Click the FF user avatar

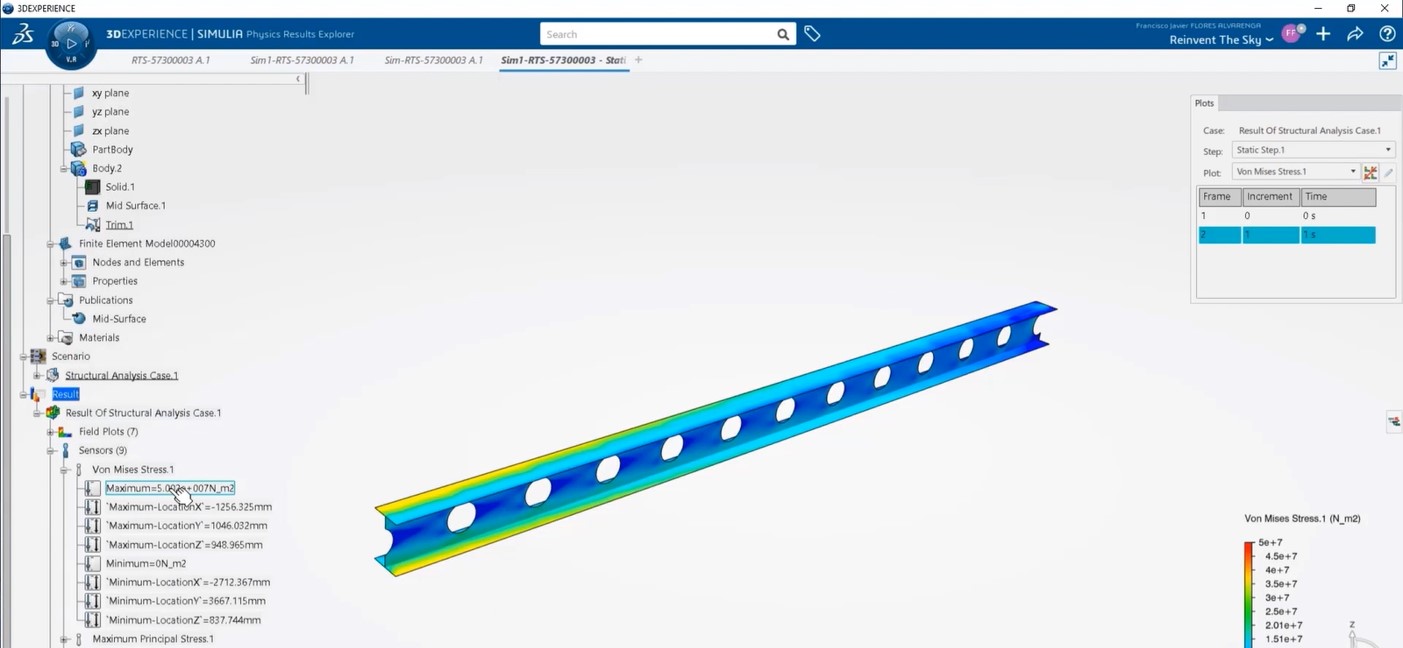(1291, 32)
